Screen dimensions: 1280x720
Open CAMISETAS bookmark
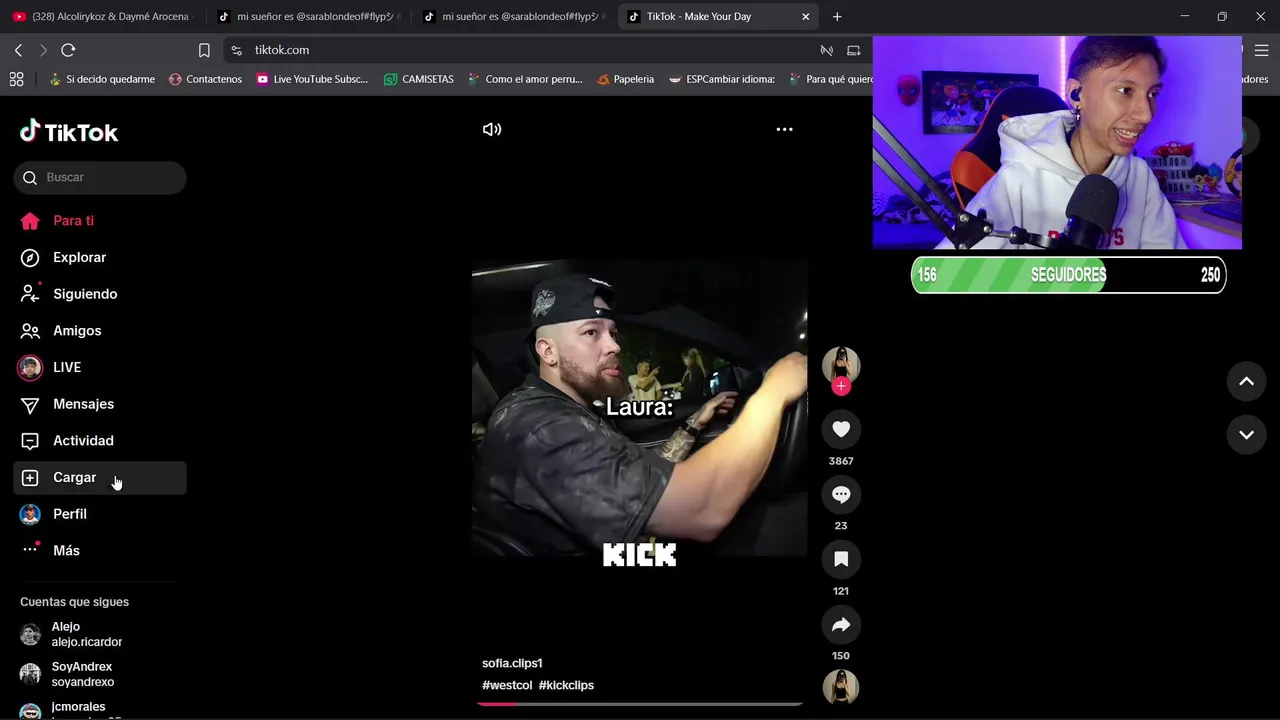[419, 79]
